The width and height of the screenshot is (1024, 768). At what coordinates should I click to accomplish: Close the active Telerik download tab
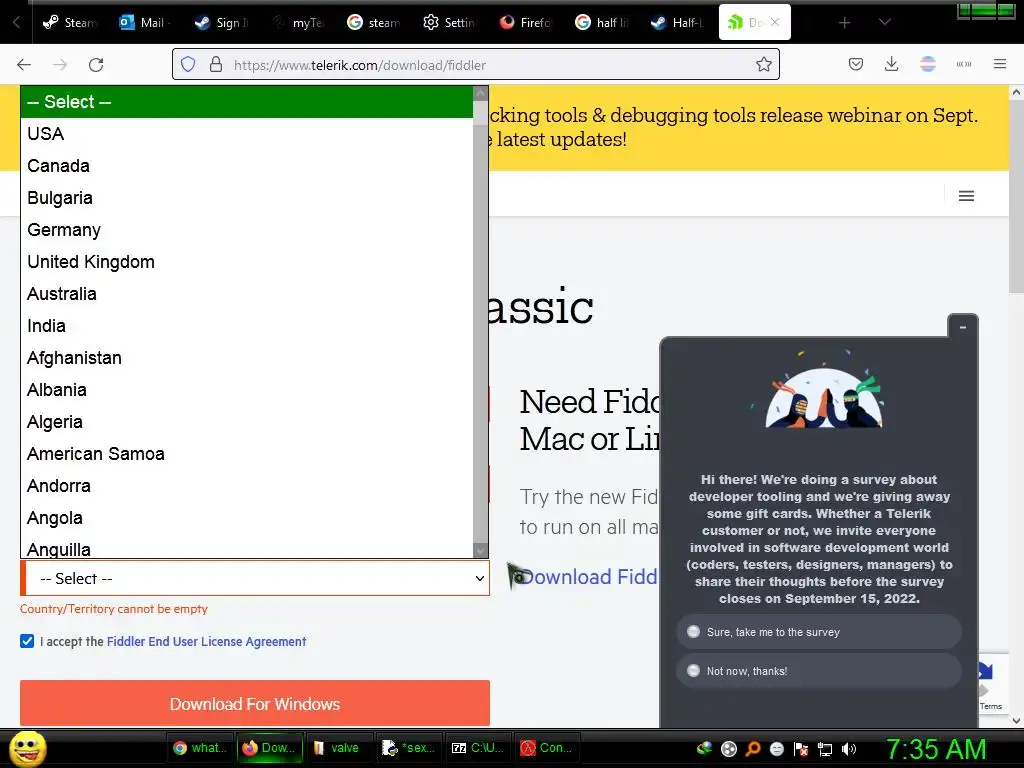coord(775,22)
